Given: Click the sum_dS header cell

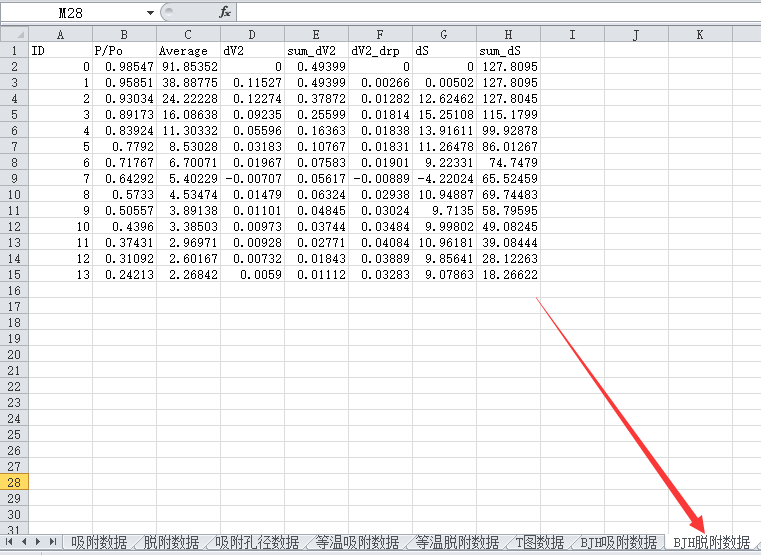Looking at the screenshot, I should point(509,50).
